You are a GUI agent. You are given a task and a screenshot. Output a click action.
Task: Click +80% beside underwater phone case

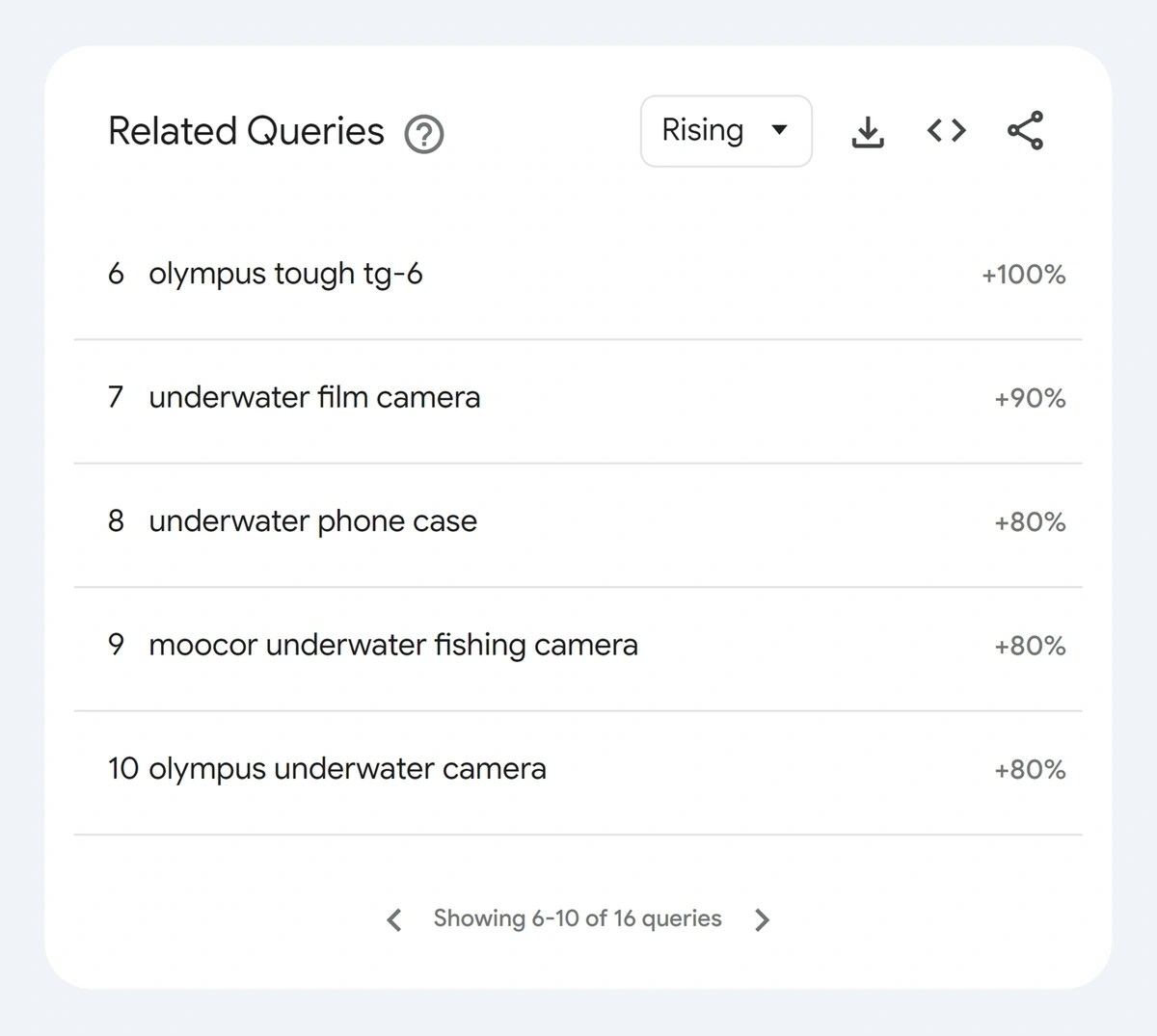pos(1030,522)
